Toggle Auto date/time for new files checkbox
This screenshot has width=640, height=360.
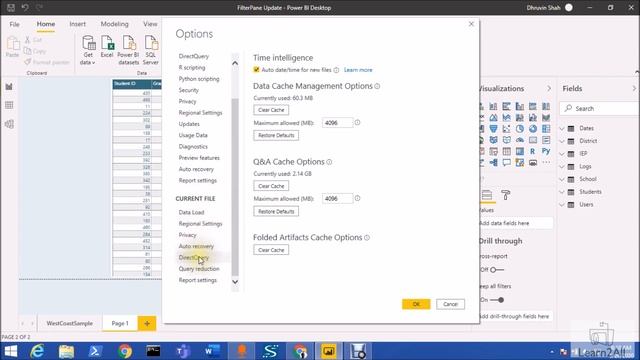pos(256,70)
